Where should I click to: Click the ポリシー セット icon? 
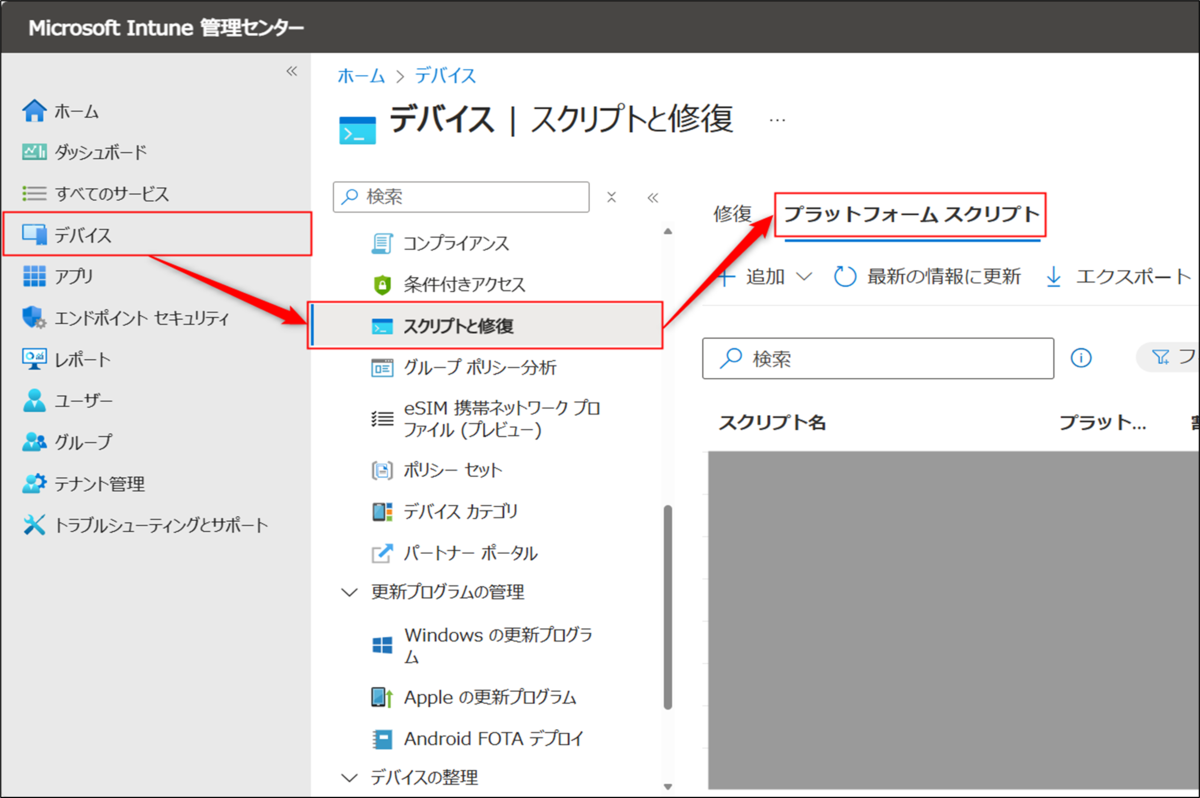tap(382, 470)
